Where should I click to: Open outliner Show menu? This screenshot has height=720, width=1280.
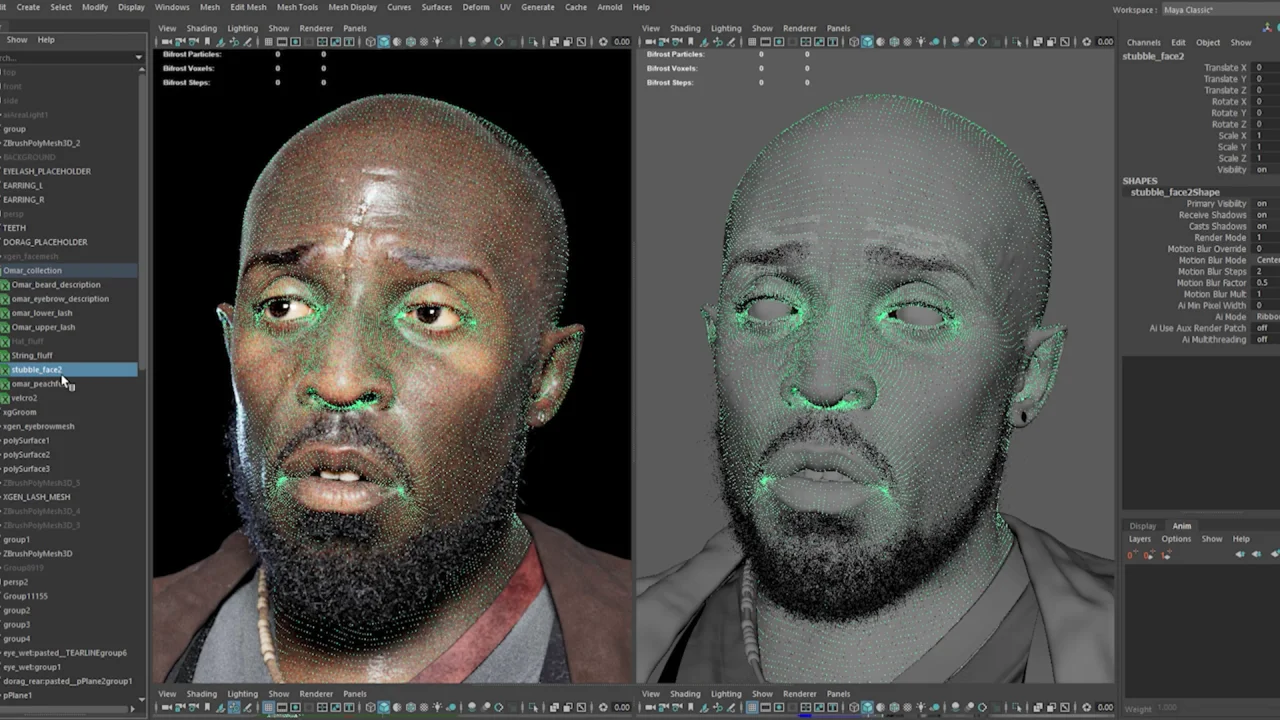(17, 40)
